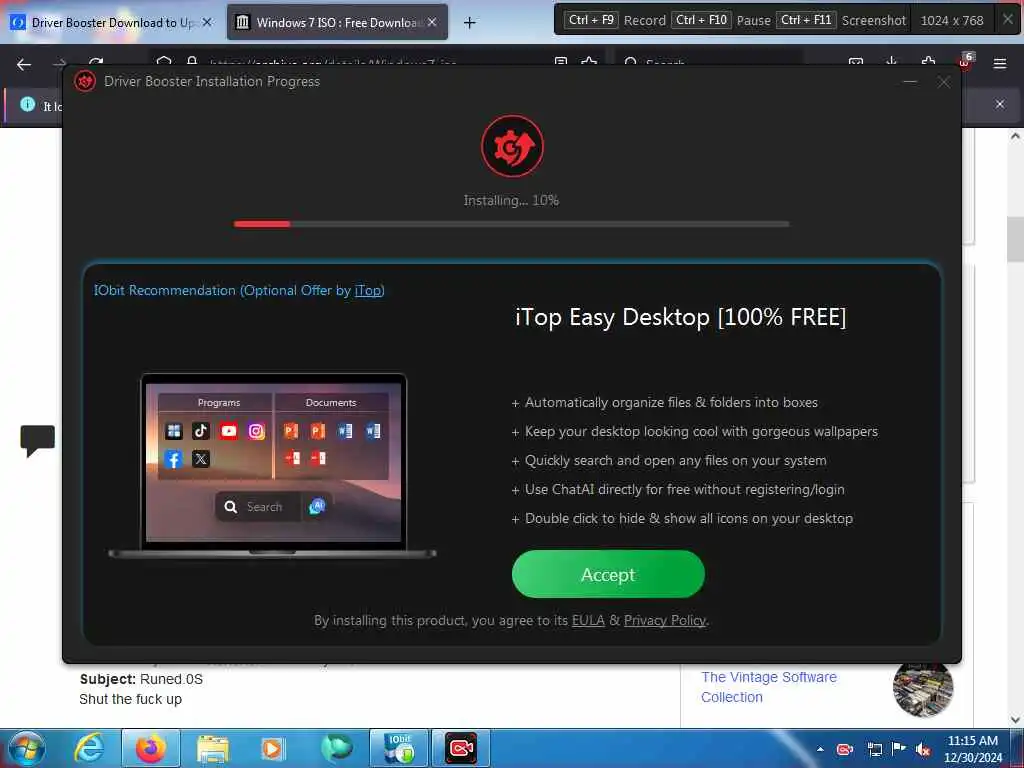1024x768 pixels.
Task: Close the Driver Booster installer window
Action: 944,82
